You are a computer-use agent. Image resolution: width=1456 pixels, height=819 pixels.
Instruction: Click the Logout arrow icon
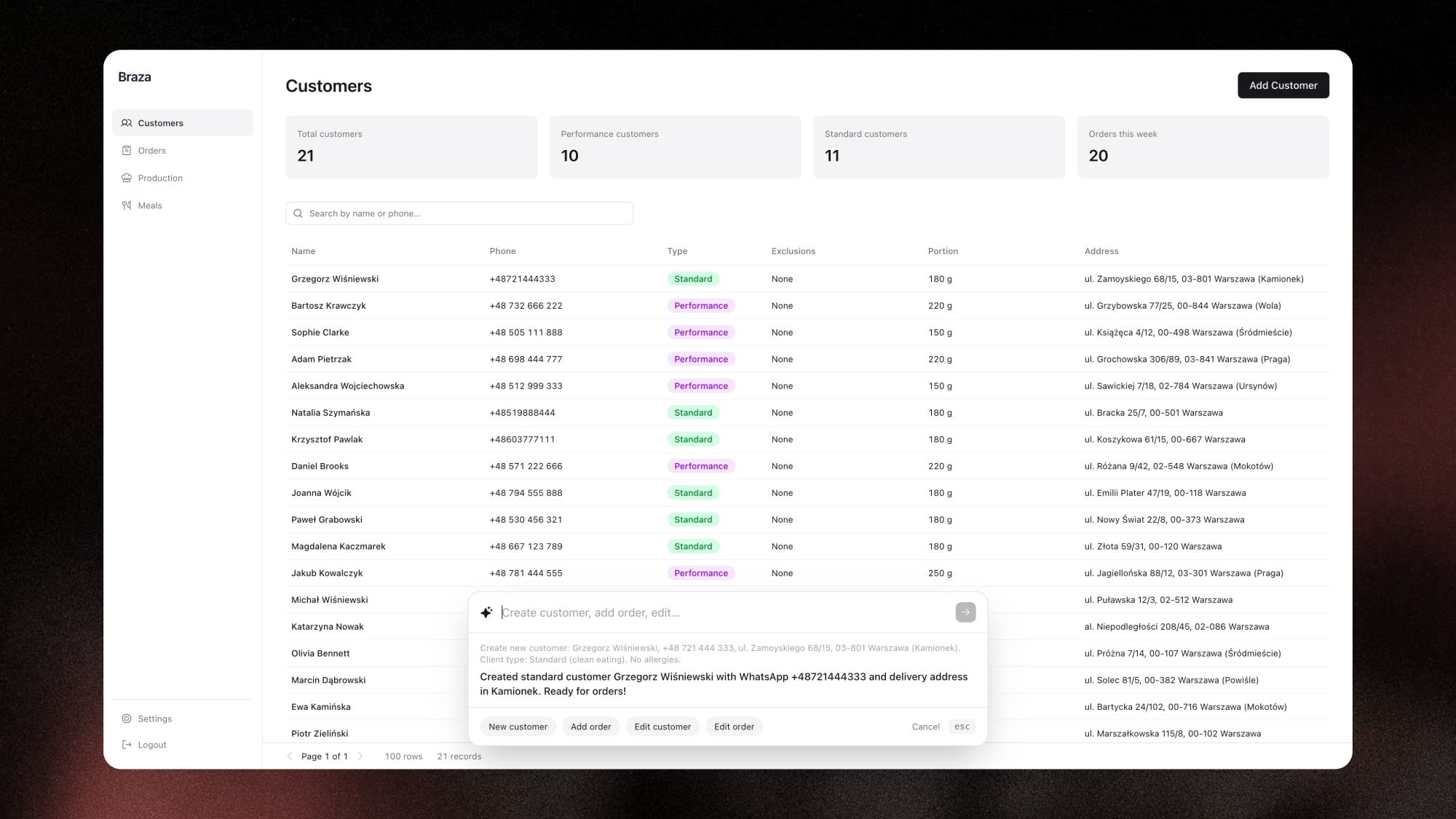point(127,745)
